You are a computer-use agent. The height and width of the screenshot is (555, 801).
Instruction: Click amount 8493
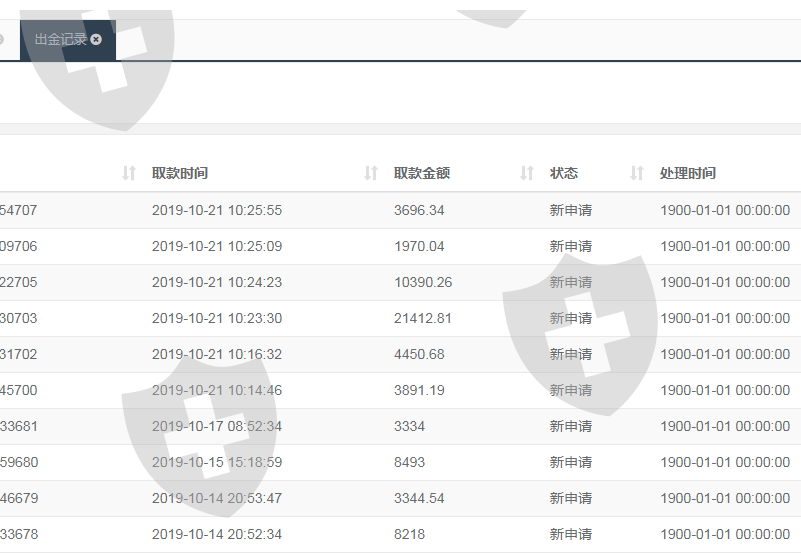(x=409, y=462)
